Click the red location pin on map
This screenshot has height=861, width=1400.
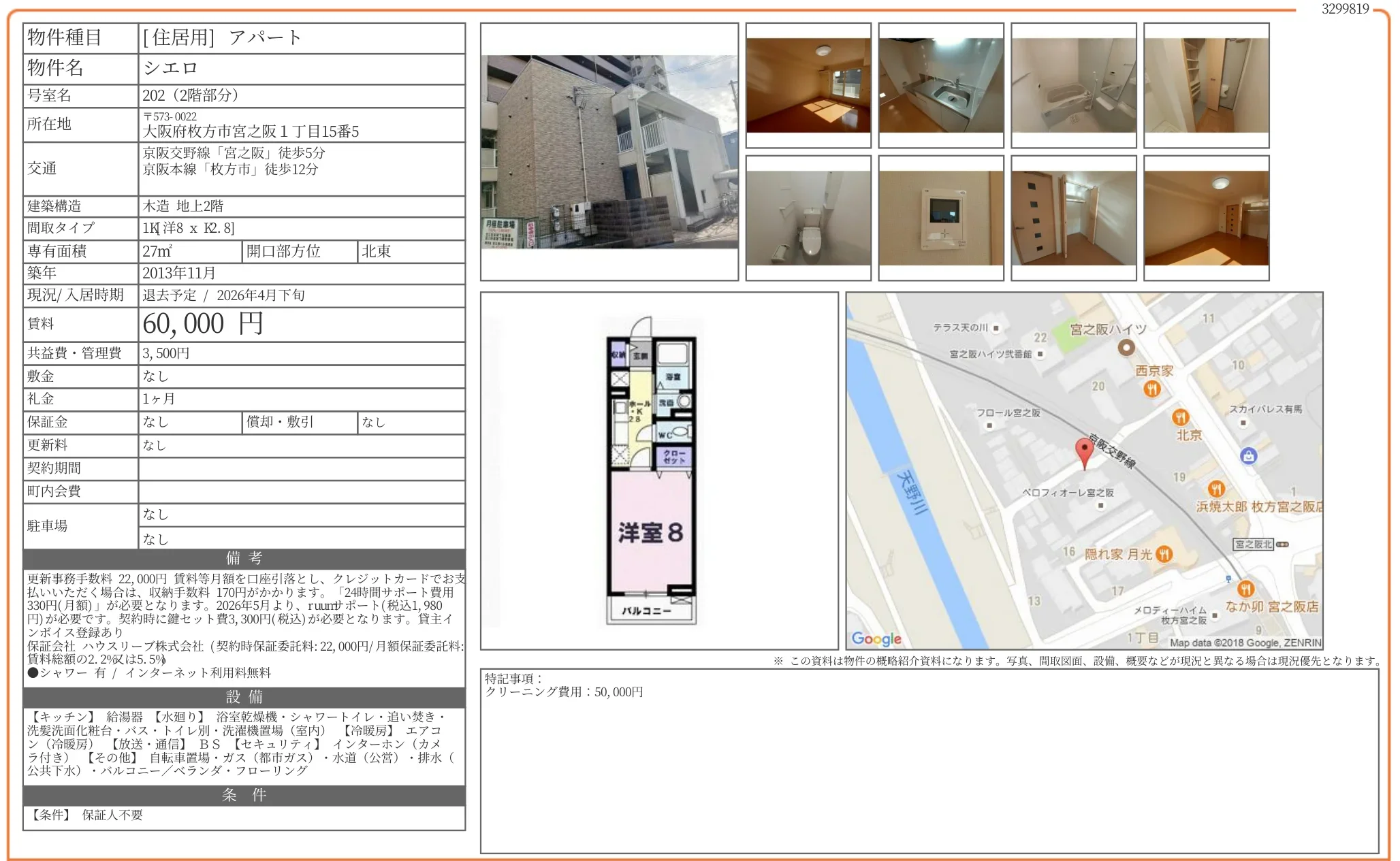coord(1084,452)
